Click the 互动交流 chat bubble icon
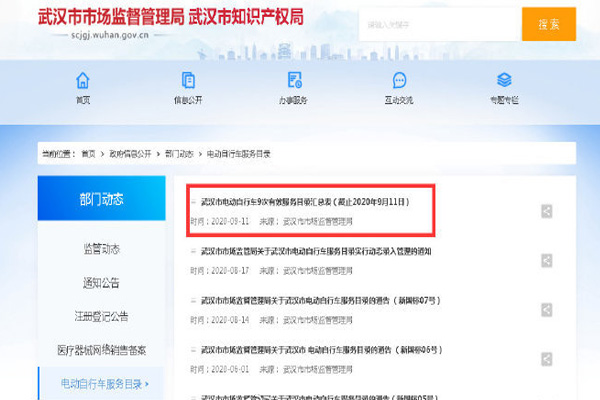Image resolution: width=600 pixels, height=400 pixels. tap(399, 80)
